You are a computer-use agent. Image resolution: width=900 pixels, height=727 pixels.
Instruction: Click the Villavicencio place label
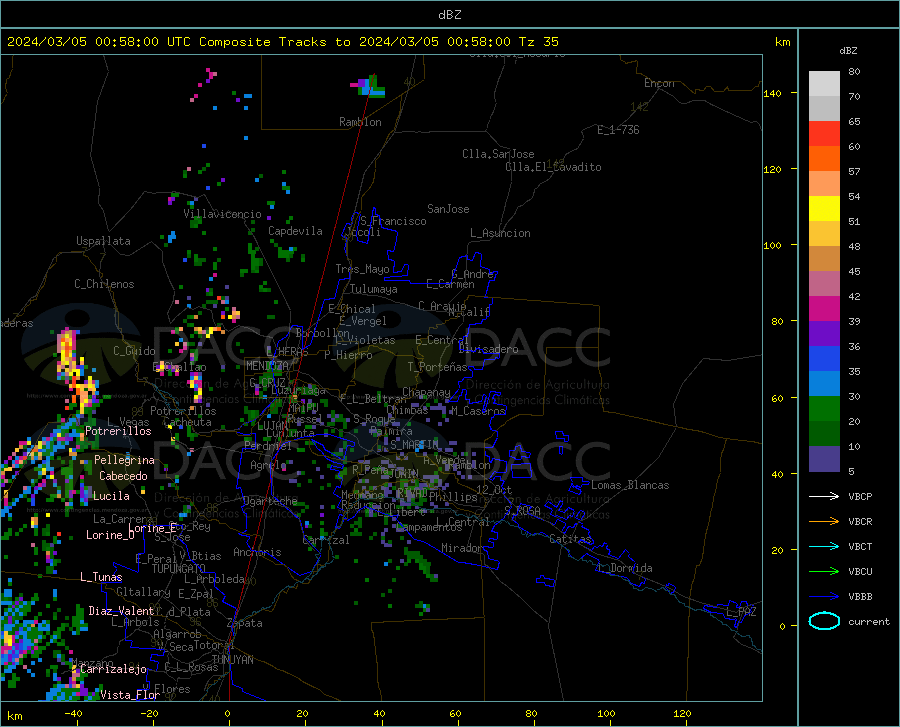[x=222, y=214]
